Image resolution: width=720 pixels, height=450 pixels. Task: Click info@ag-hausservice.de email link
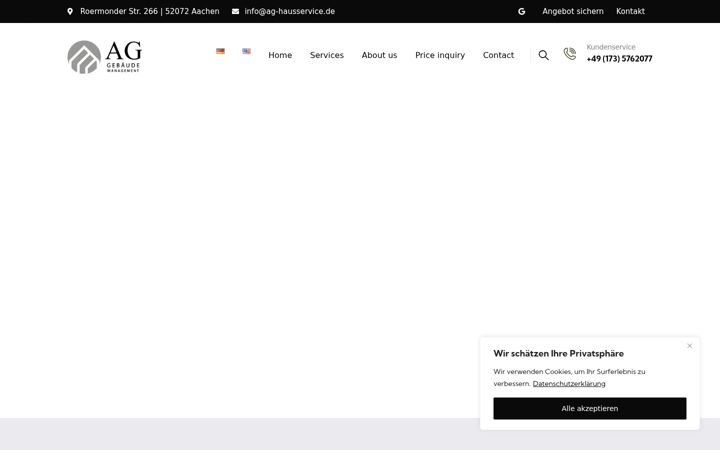pyautogui.click(x=289, y=11)
